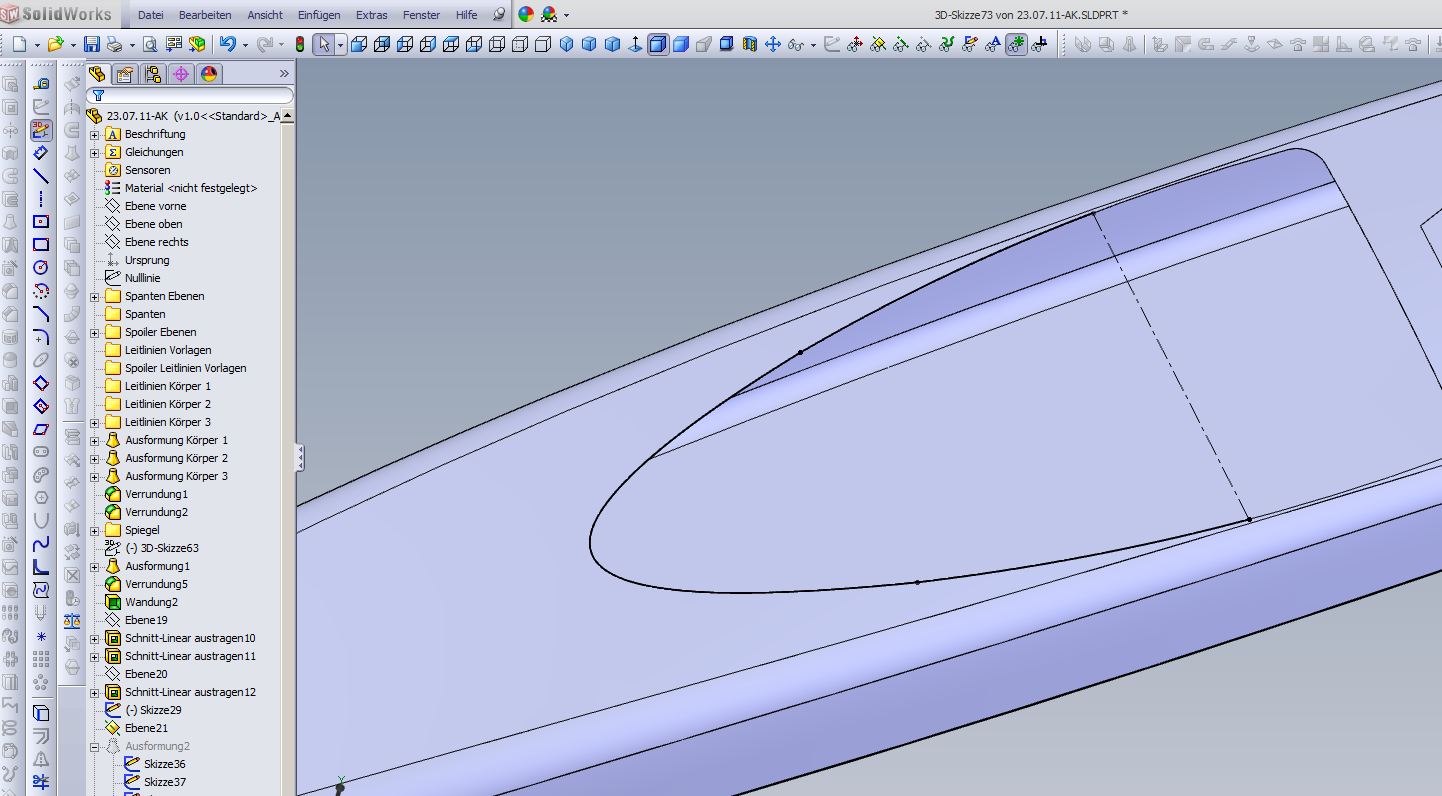Click the Pan view icon
1442x796 pixels.
click(773, 44)
